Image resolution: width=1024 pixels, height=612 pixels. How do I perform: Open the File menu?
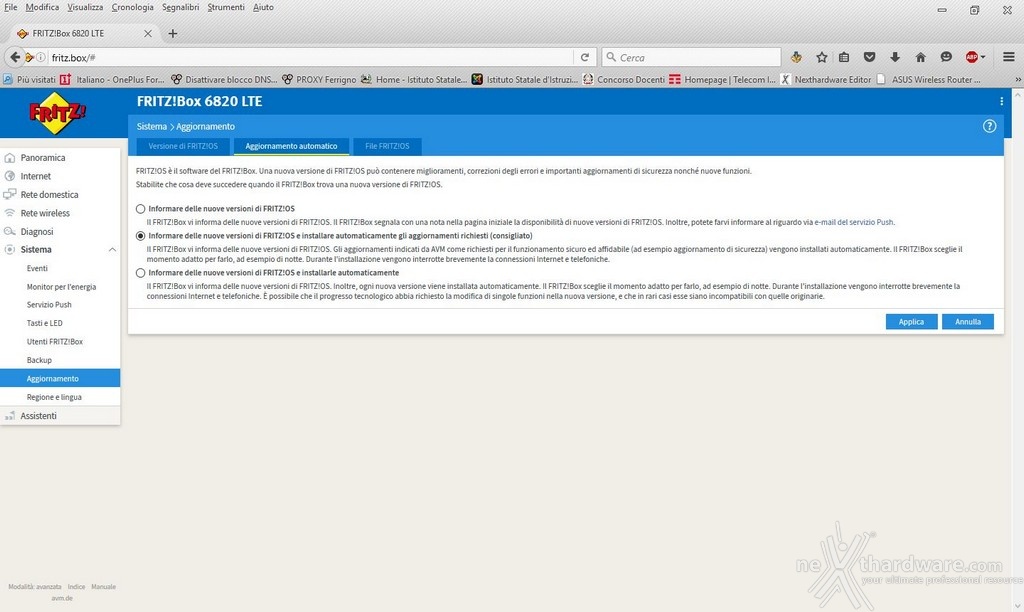pos(10,7)
